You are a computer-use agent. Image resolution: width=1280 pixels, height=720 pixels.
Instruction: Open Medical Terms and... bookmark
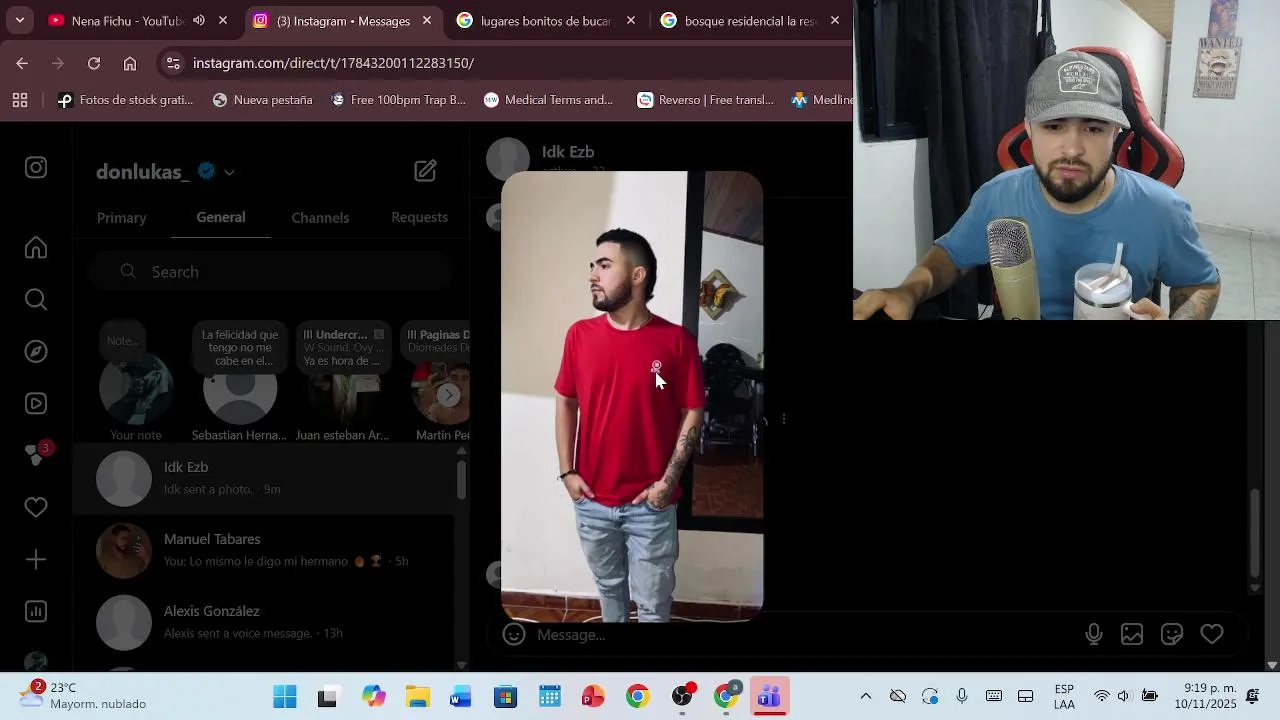tap(548, 100)
